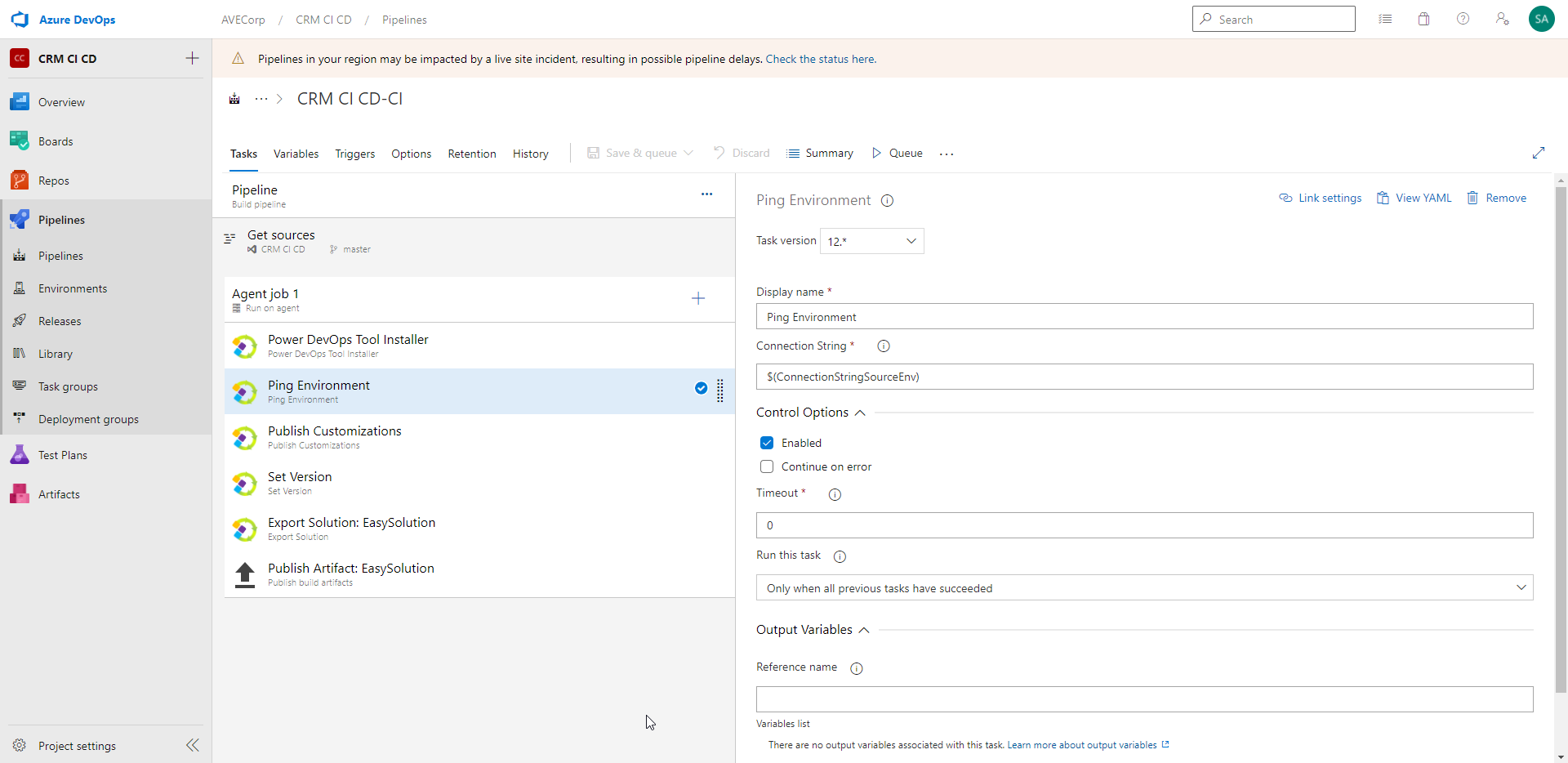Click drag handle on Ping Environment task
Viewport: 1568px width, 763px height.
coord(720,390)
